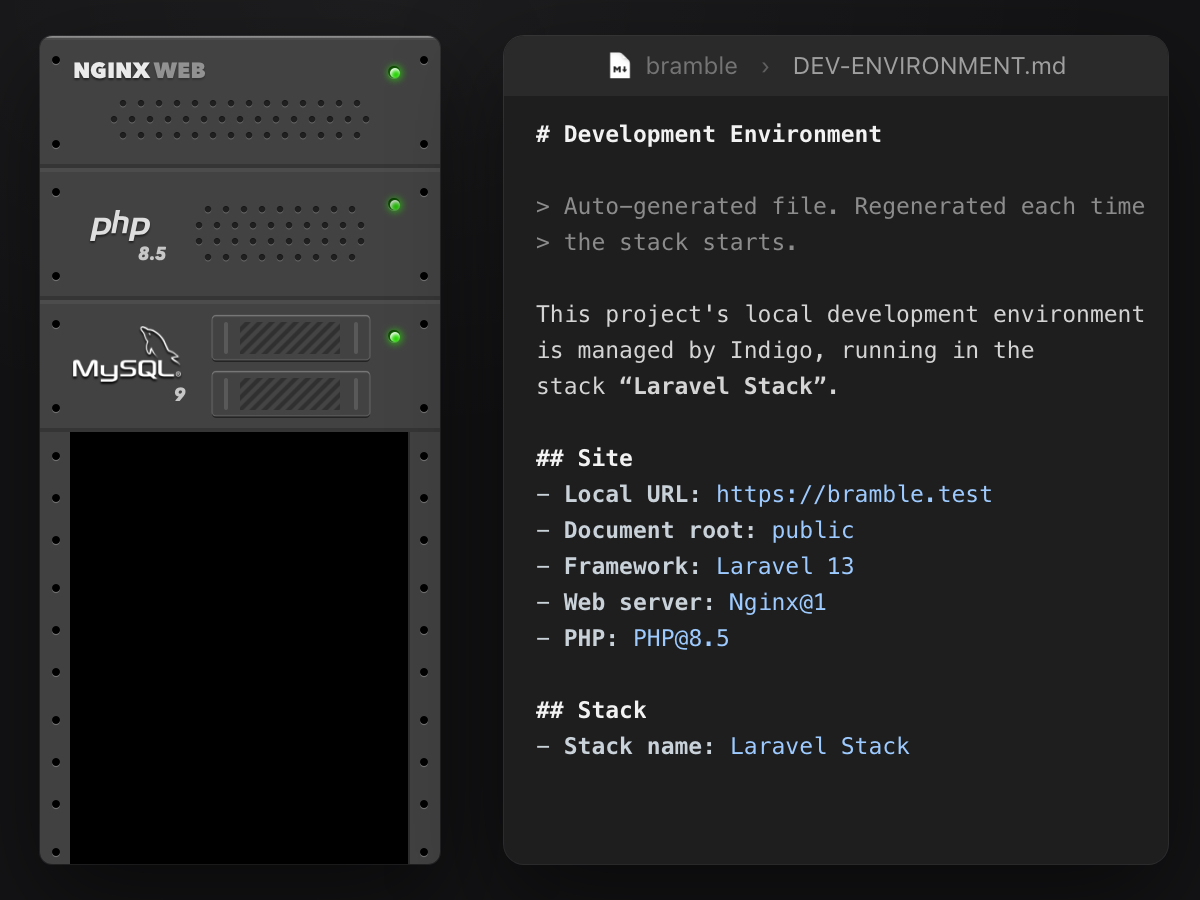
Task: Click the PHP@8.5 value
Action: click(681, 638)
